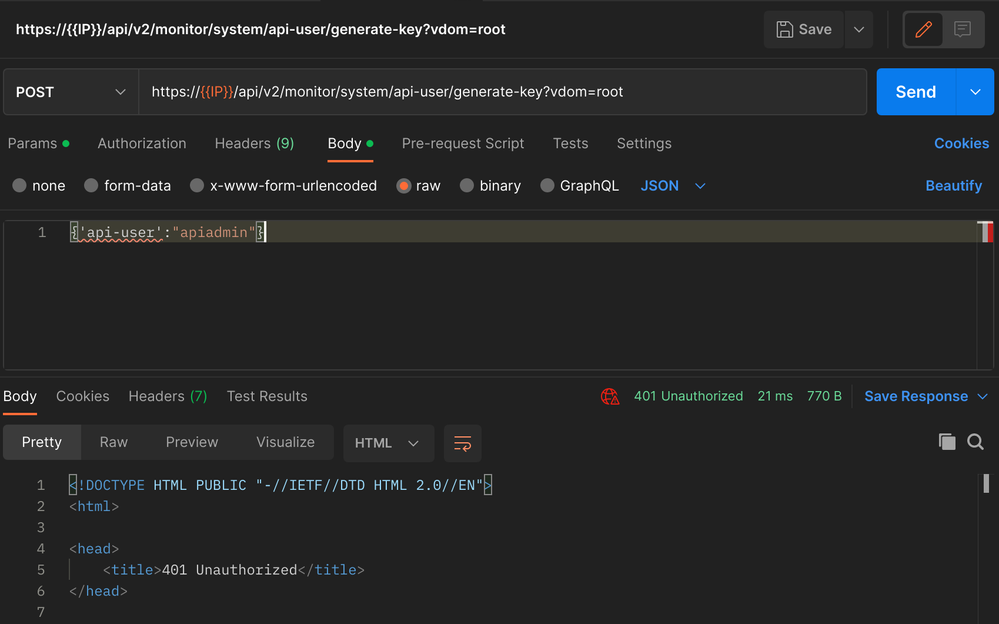
Task: Select the form-data radio option
Action: 92,186
